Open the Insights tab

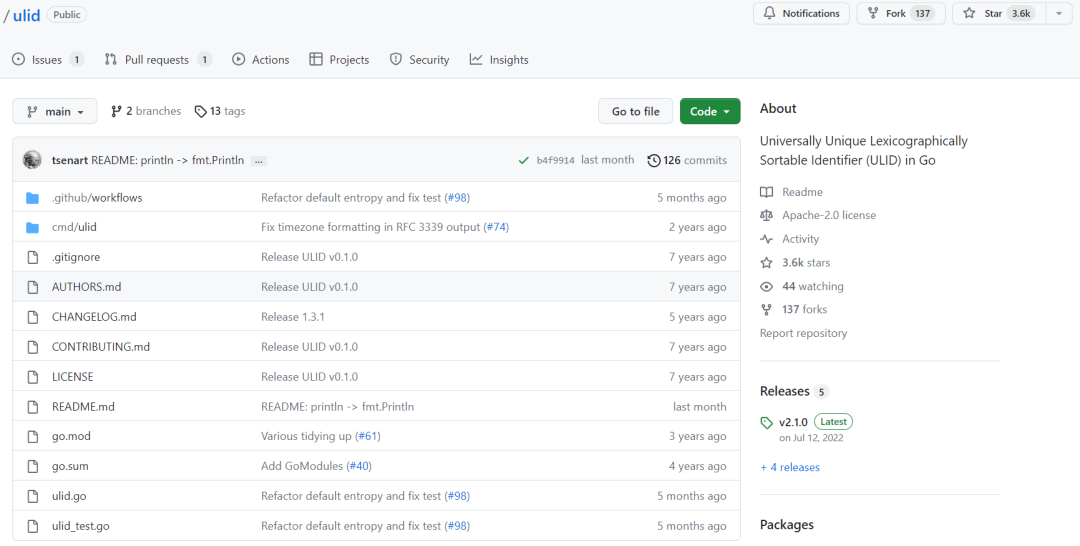[x=499, y=60]
